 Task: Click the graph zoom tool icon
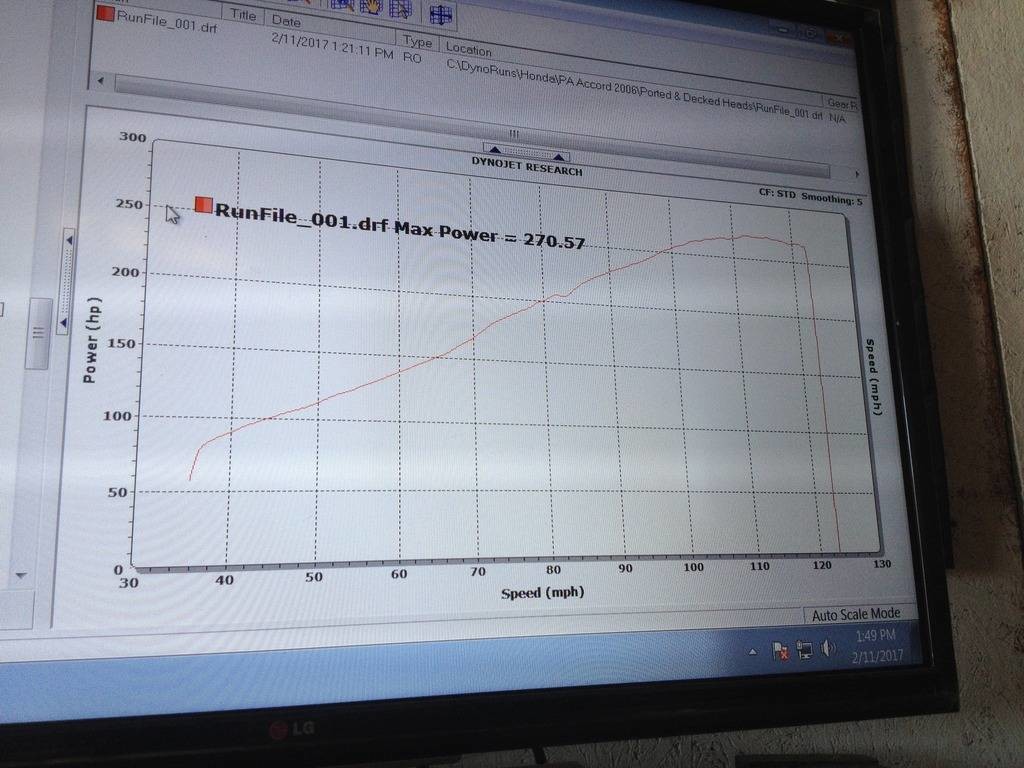(344, 5)
